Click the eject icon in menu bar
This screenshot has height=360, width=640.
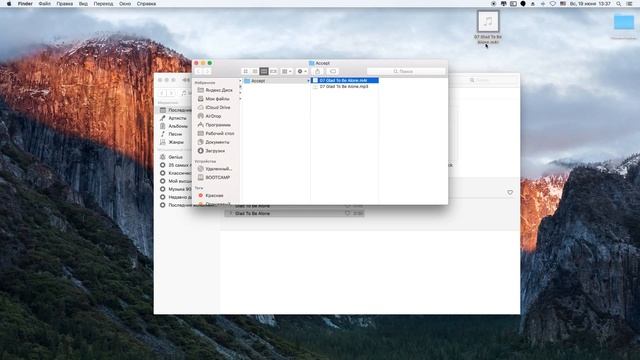coord(533,4)
